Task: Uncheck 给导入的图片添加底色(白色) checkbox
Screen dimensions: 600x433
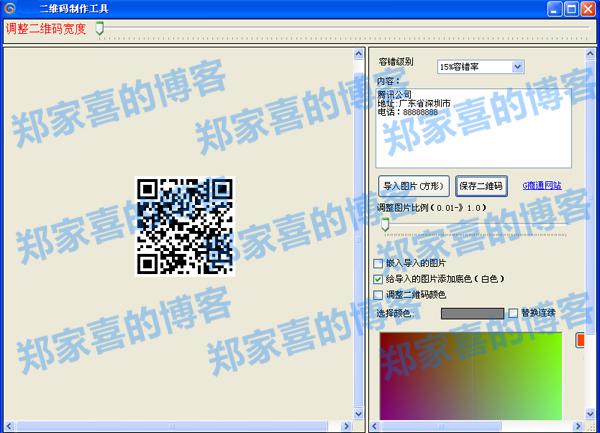Action: [378, 279]
